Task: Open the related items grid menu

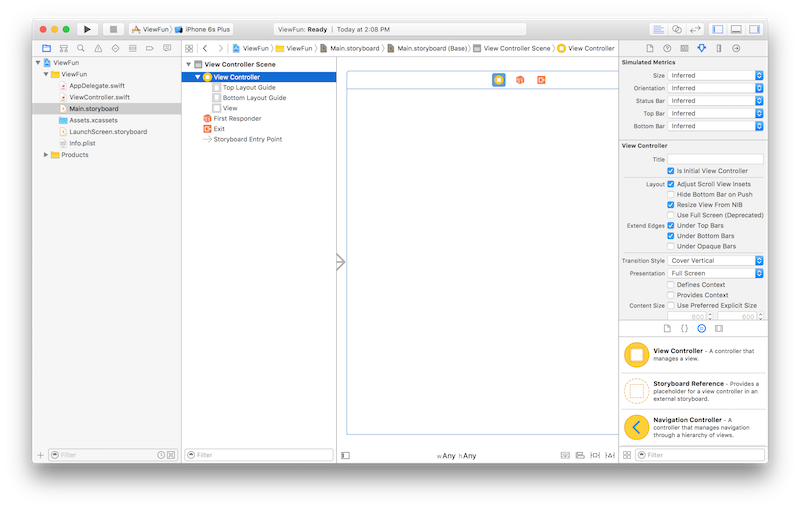Action: (189, 48)
